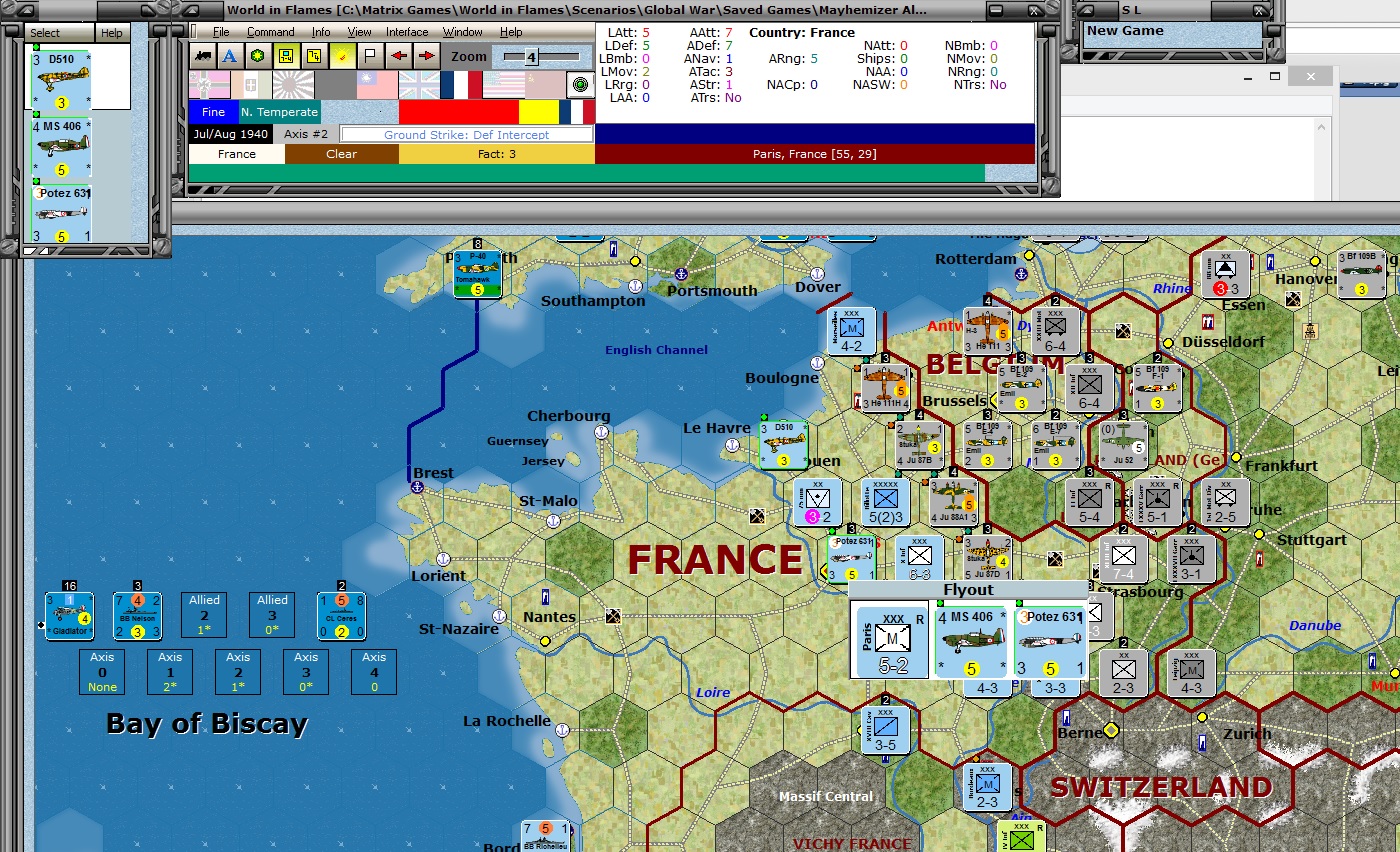Click the Select button in the unit panel
This screenshot has height=852, width=1400.
[x=59, y=32]
